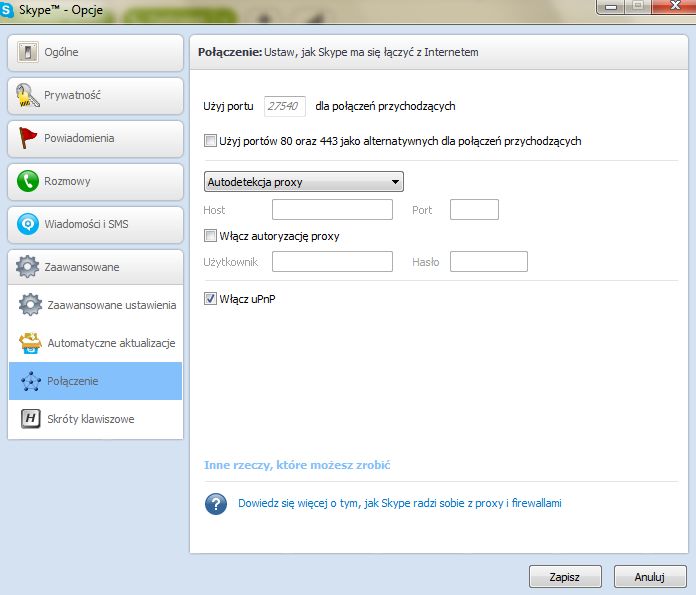This screenshot has height=595, width=696.
Task: Focus the proxy Host input field
Action: point(332,210)
